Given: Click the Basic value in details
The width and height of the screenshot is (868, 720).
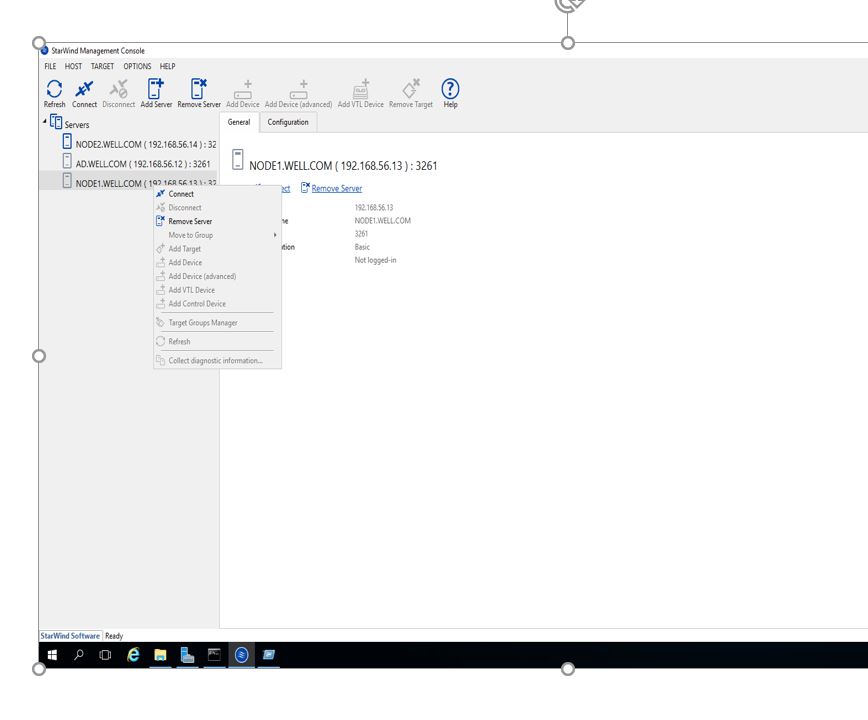Looking at the screenshot, I should [x=362, y=247].
